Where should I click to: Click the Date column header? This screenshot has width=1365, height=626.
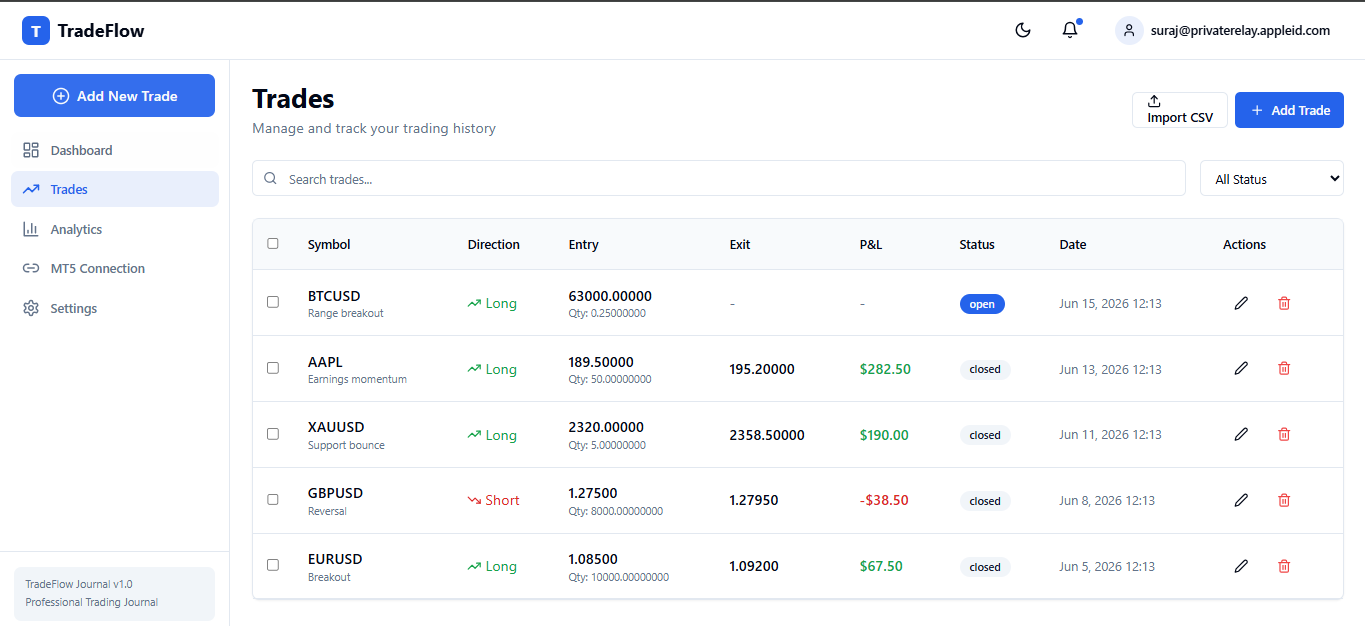tap(1073, 244)
